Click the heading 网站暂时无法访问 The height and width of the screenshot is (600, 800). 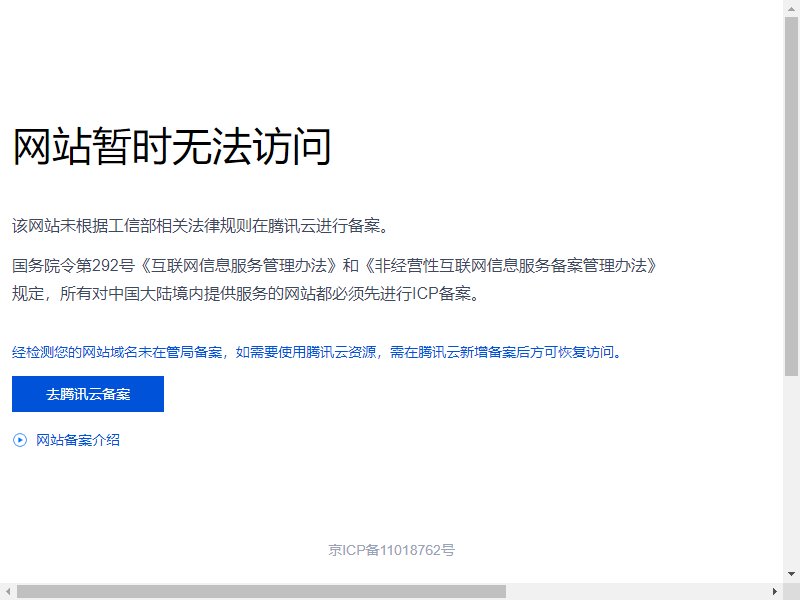(172, 147)
